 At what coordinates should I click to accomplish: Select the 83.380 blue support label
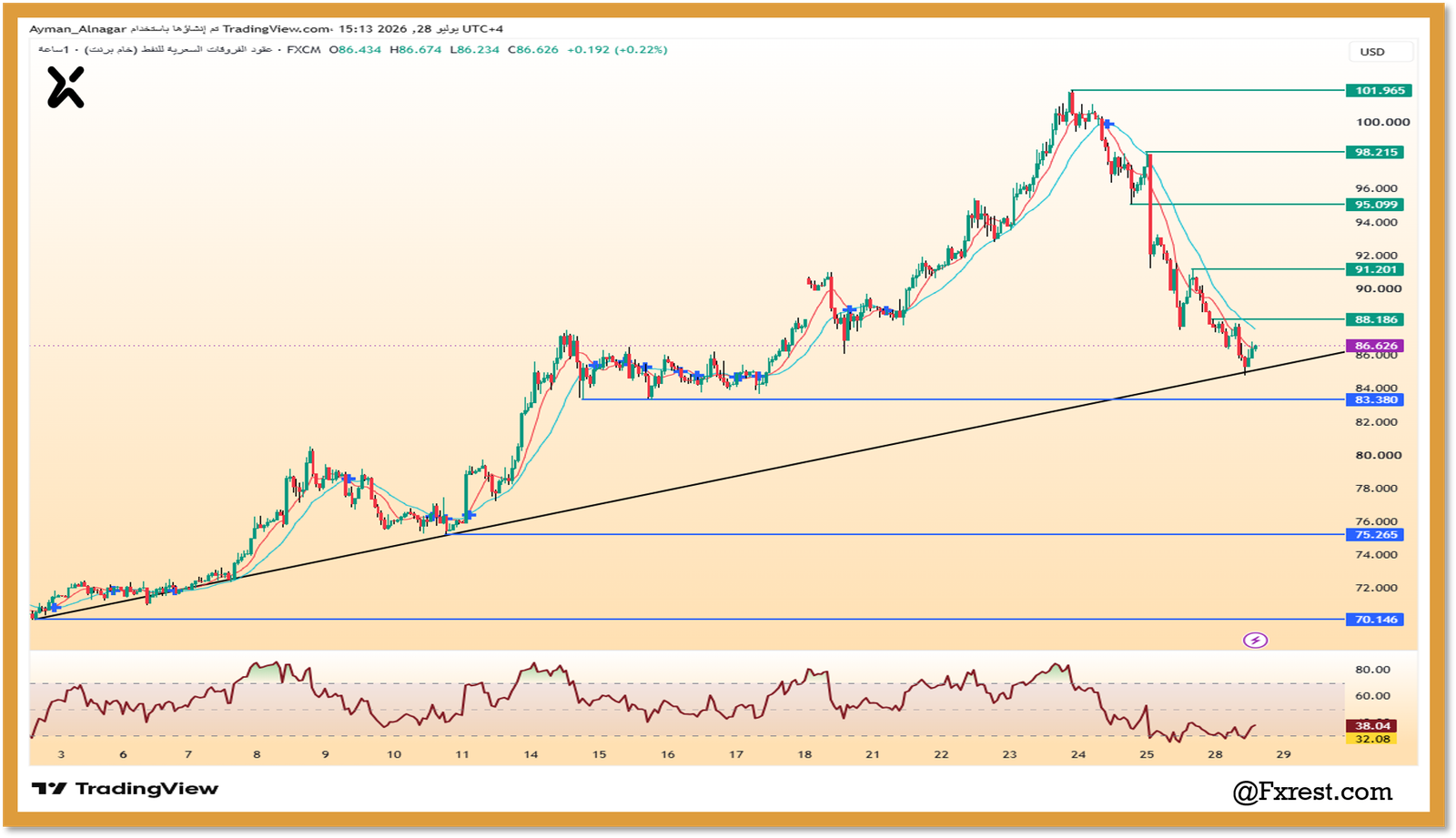(1375, 399)
